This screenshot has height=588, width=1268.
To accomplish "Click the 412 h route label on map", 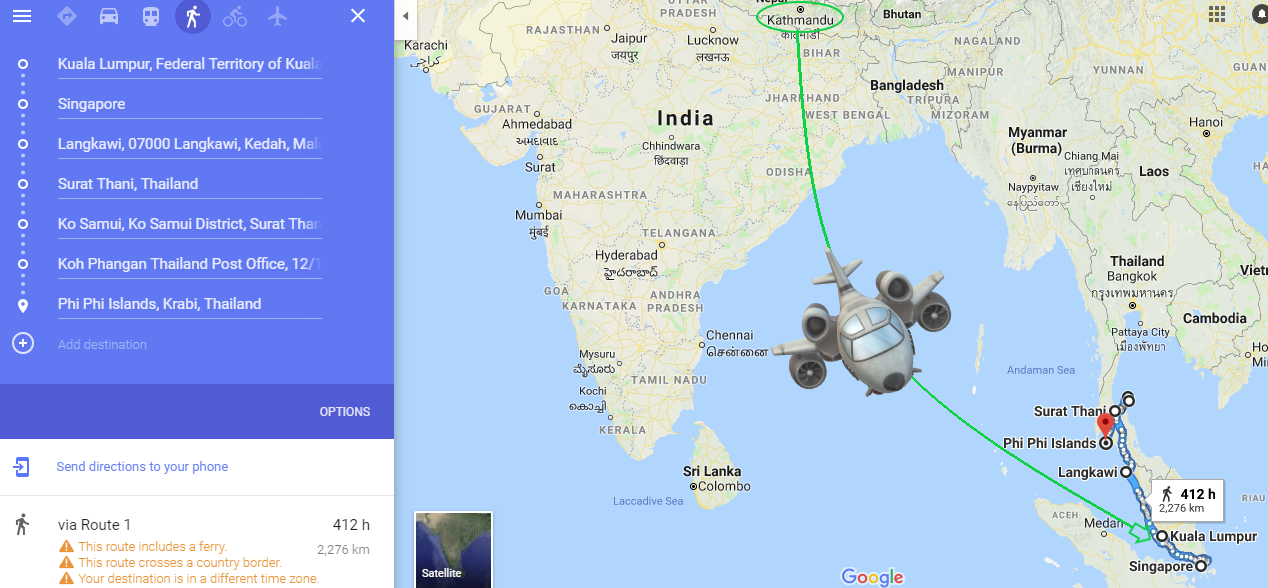I will pos(1188,500).
